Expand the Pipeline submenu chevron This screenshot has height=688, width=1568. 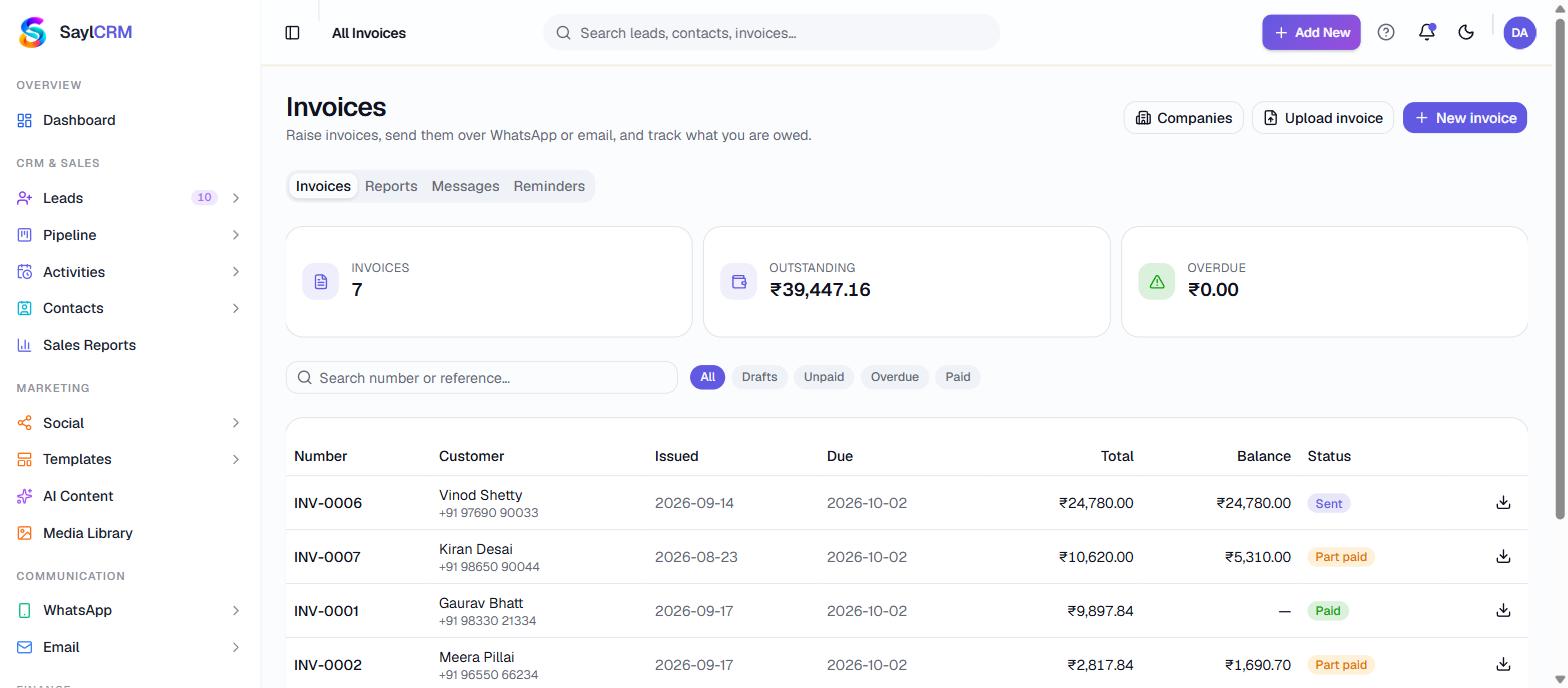click(236, 235)
